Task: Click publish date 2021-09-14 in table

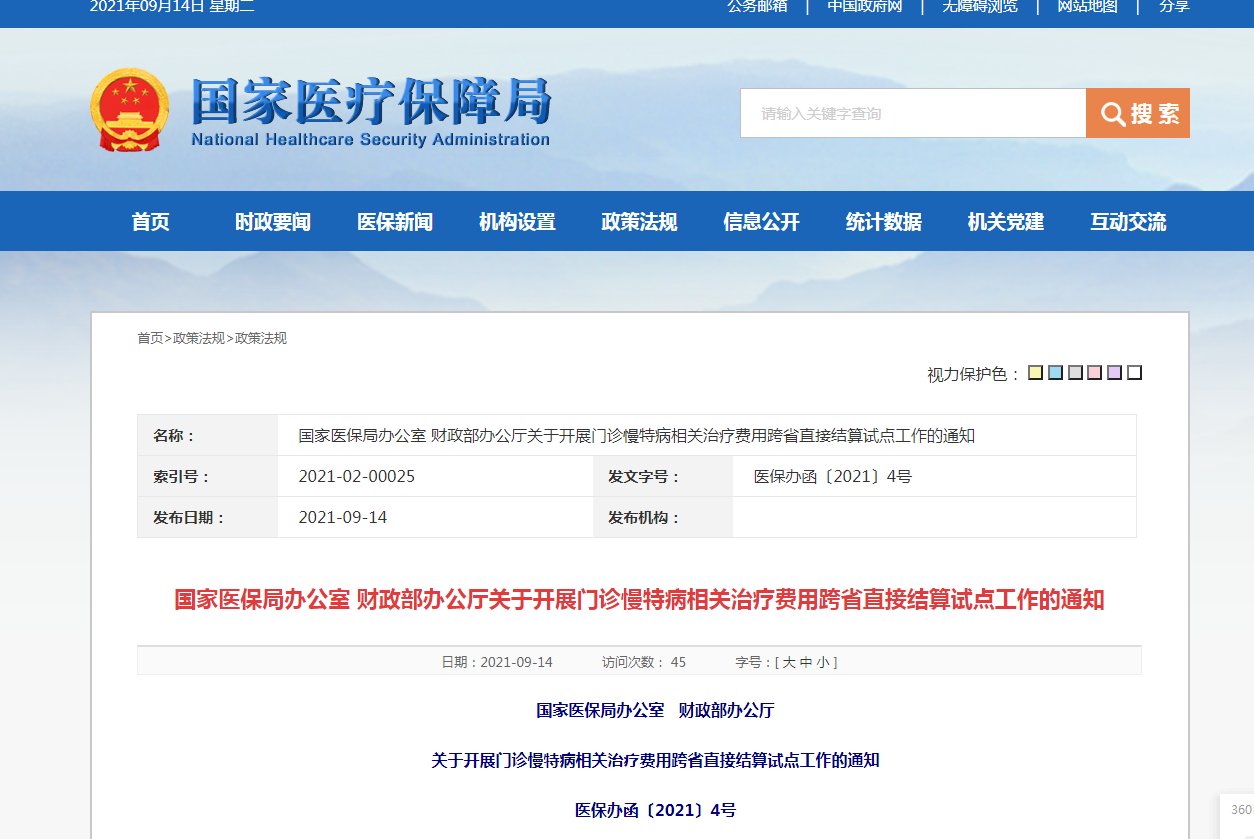Action: tap(343, 517)
